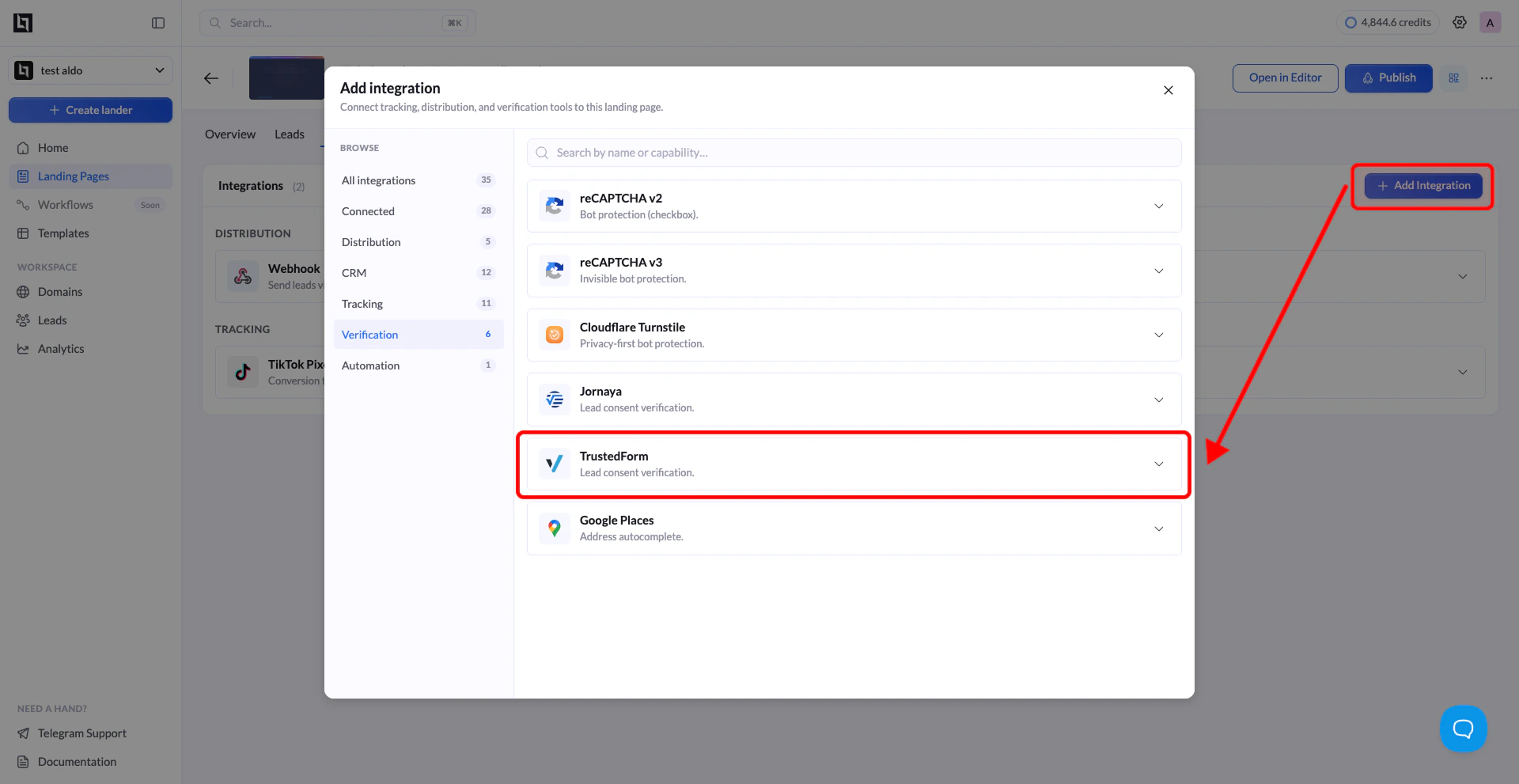Expand the reCAPTCHA v2 integration
Viewport: 1519px width, 784px height.
pos(1159,206)
